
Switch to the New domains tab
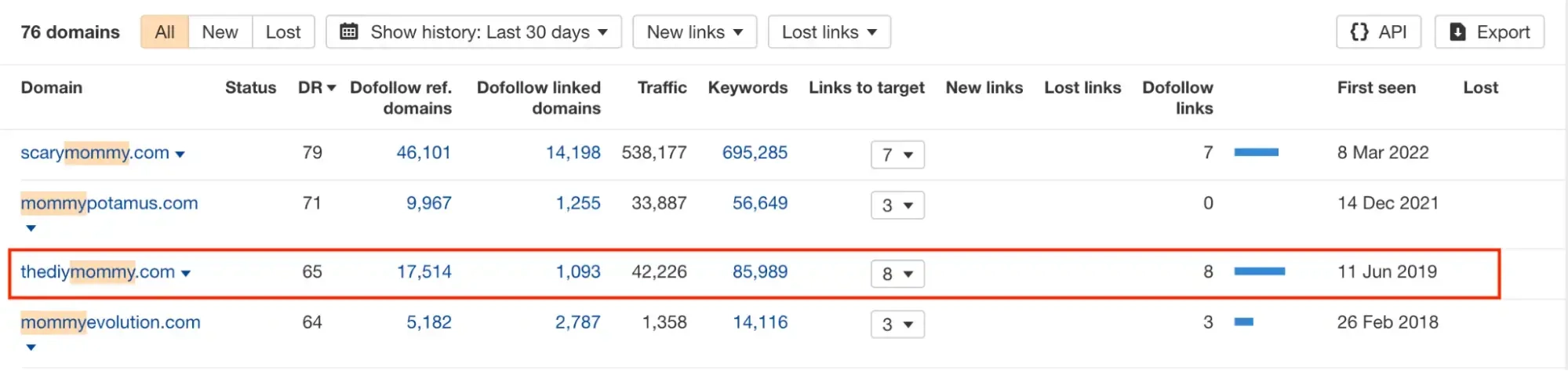[220, 32]
